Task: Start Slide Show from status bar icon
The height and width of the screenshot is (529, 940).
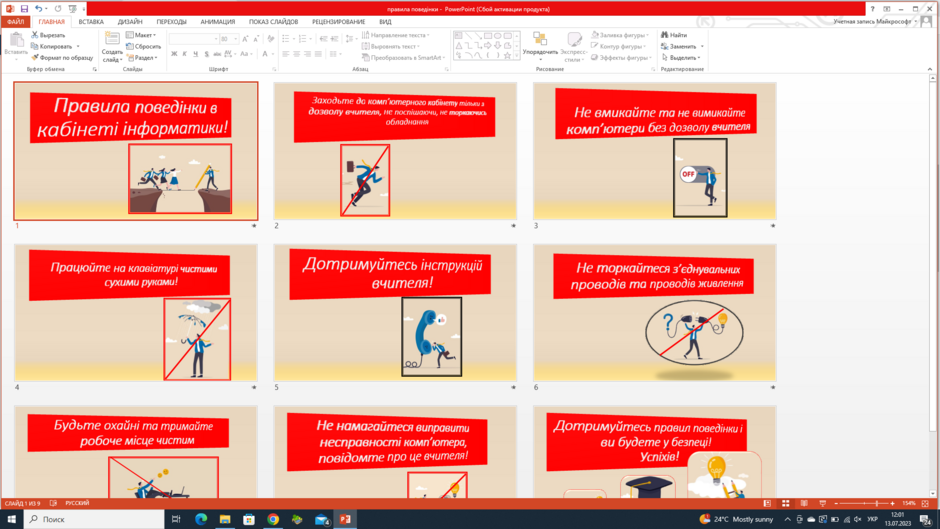Action: click(x=822, y=503)
